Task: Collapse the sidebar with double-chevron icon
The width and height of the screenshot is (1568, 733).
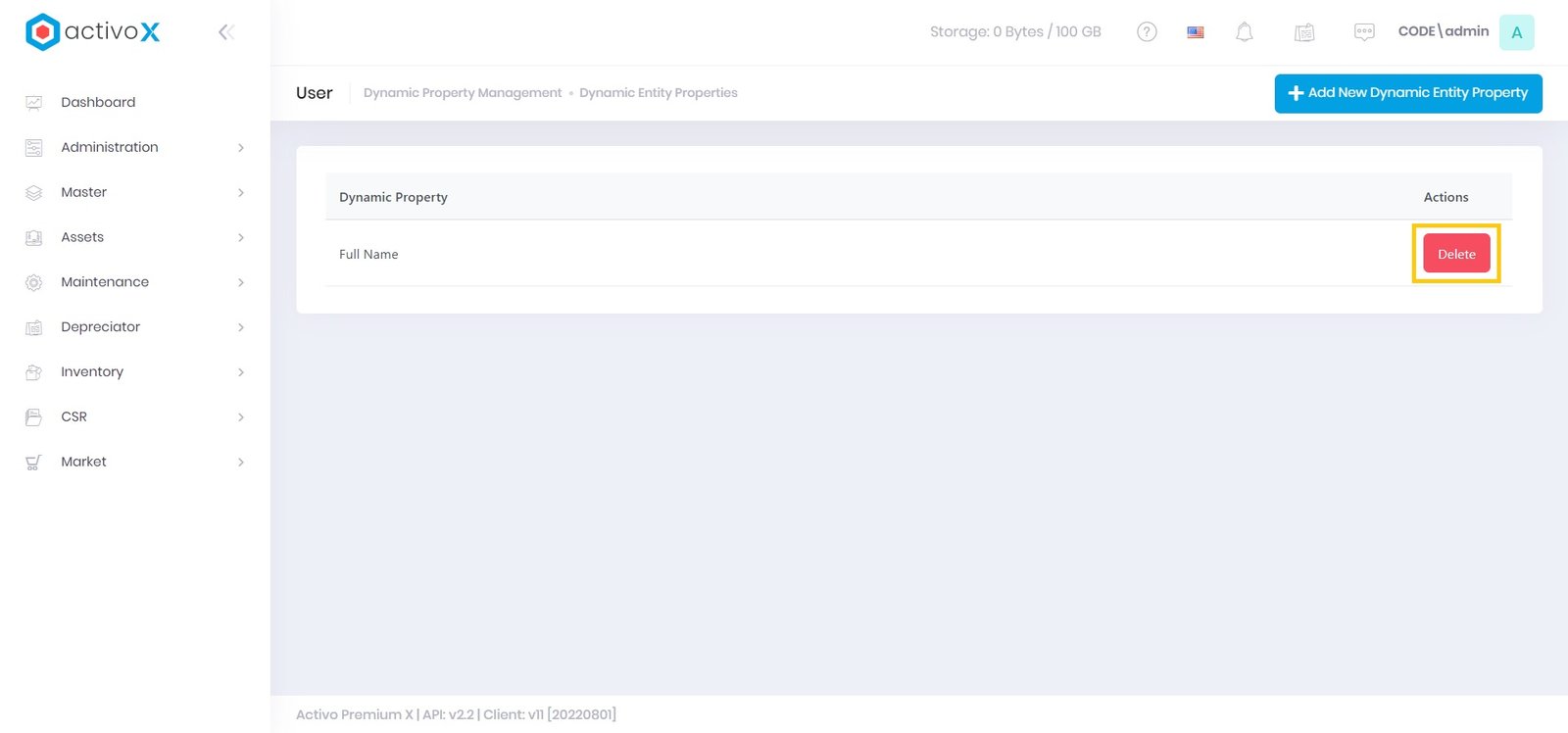Action: (225, 32)
